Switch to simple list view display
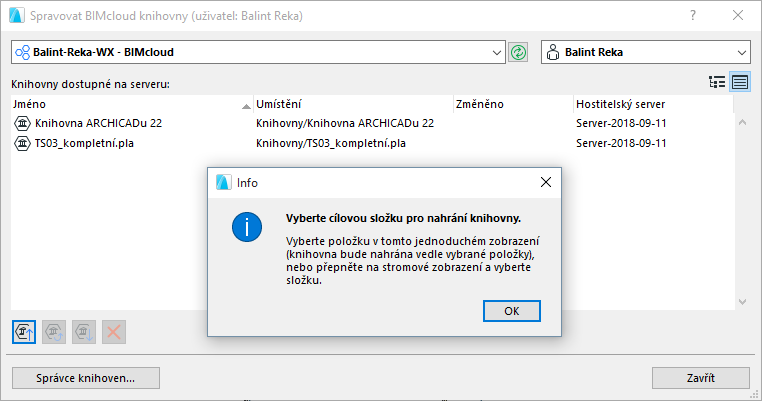Image resolution: width=762 pixels, height=401 pixels. click(x=740, y=82)
